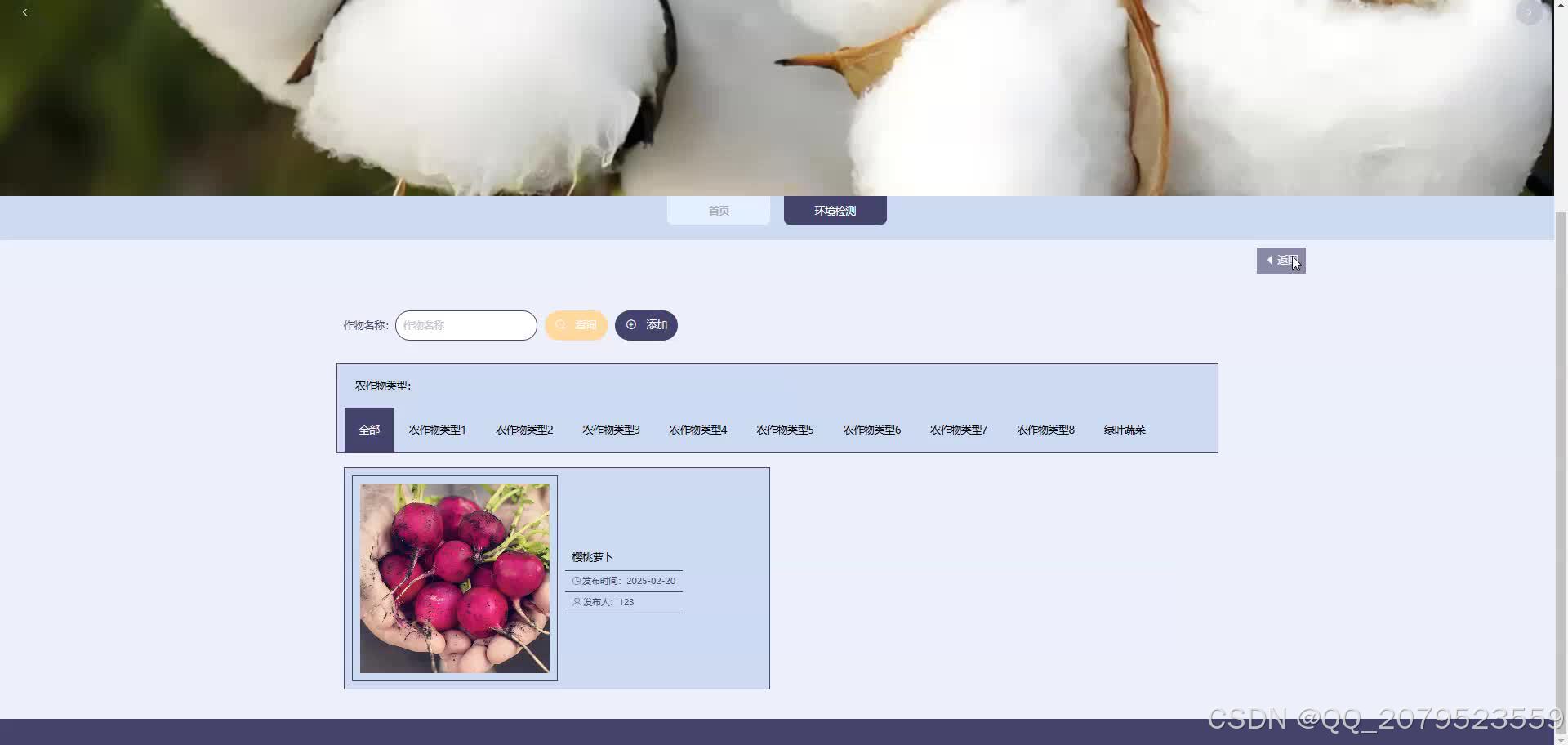Click the 作物名称 field label
The image size is (1568, 745).
(366, 325)
